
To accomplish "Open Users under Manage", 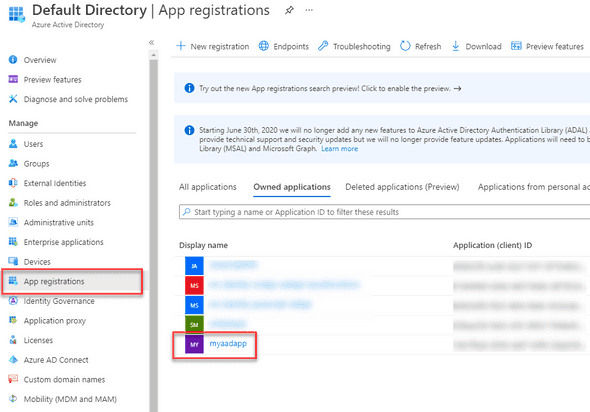I will coord(33,144).
